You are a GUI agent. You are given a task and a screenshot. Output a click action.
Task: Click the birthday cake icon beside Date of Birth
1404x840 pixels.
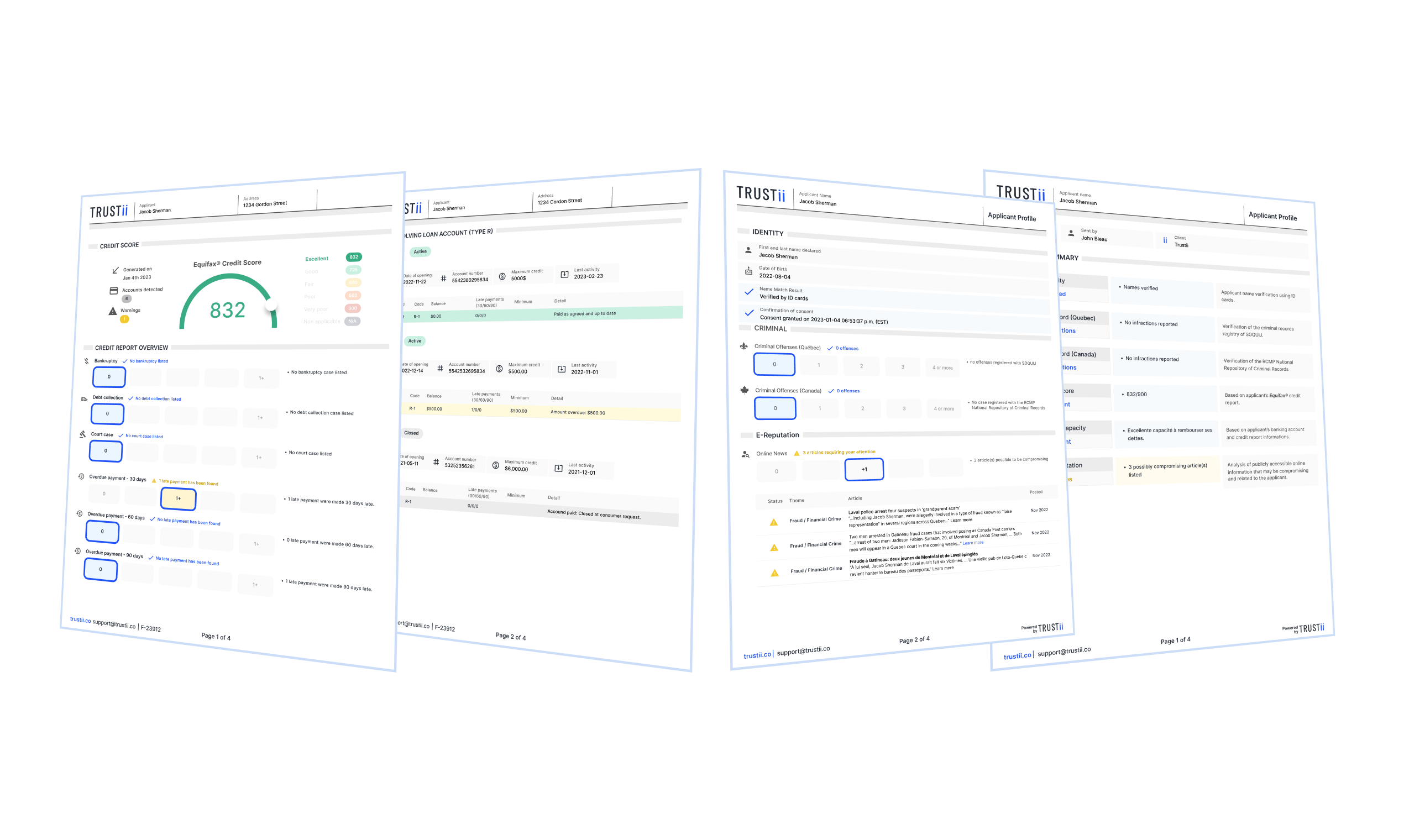(748, 271)
